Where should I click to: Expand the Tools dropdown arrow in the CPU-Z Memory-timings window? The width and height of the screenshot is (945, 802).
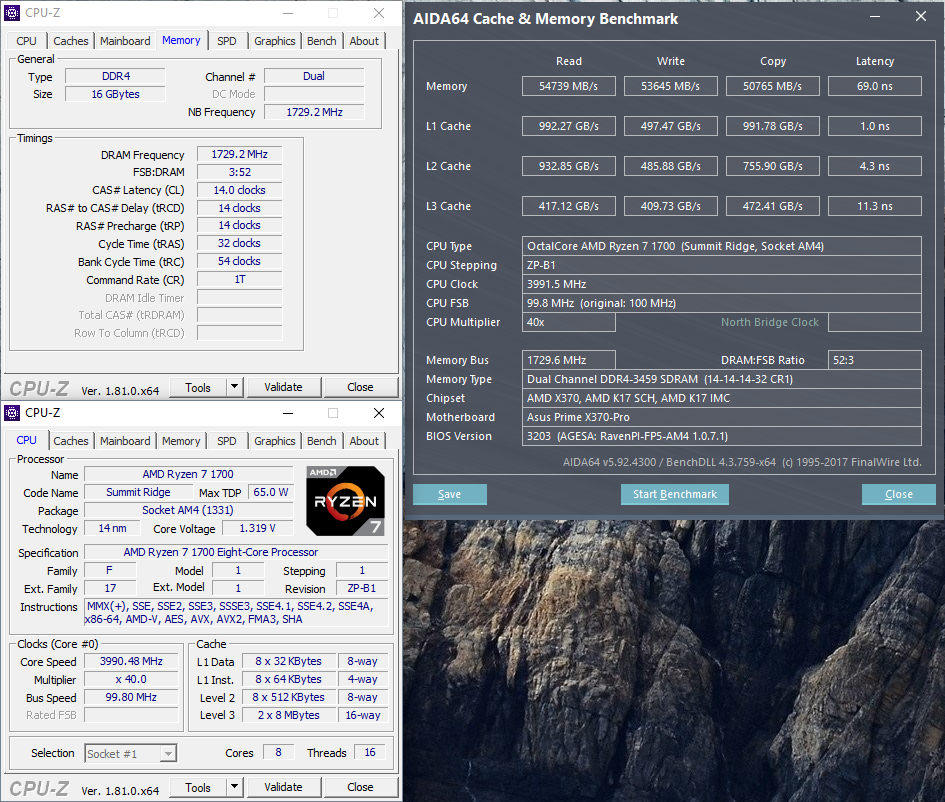pos(234,387)
